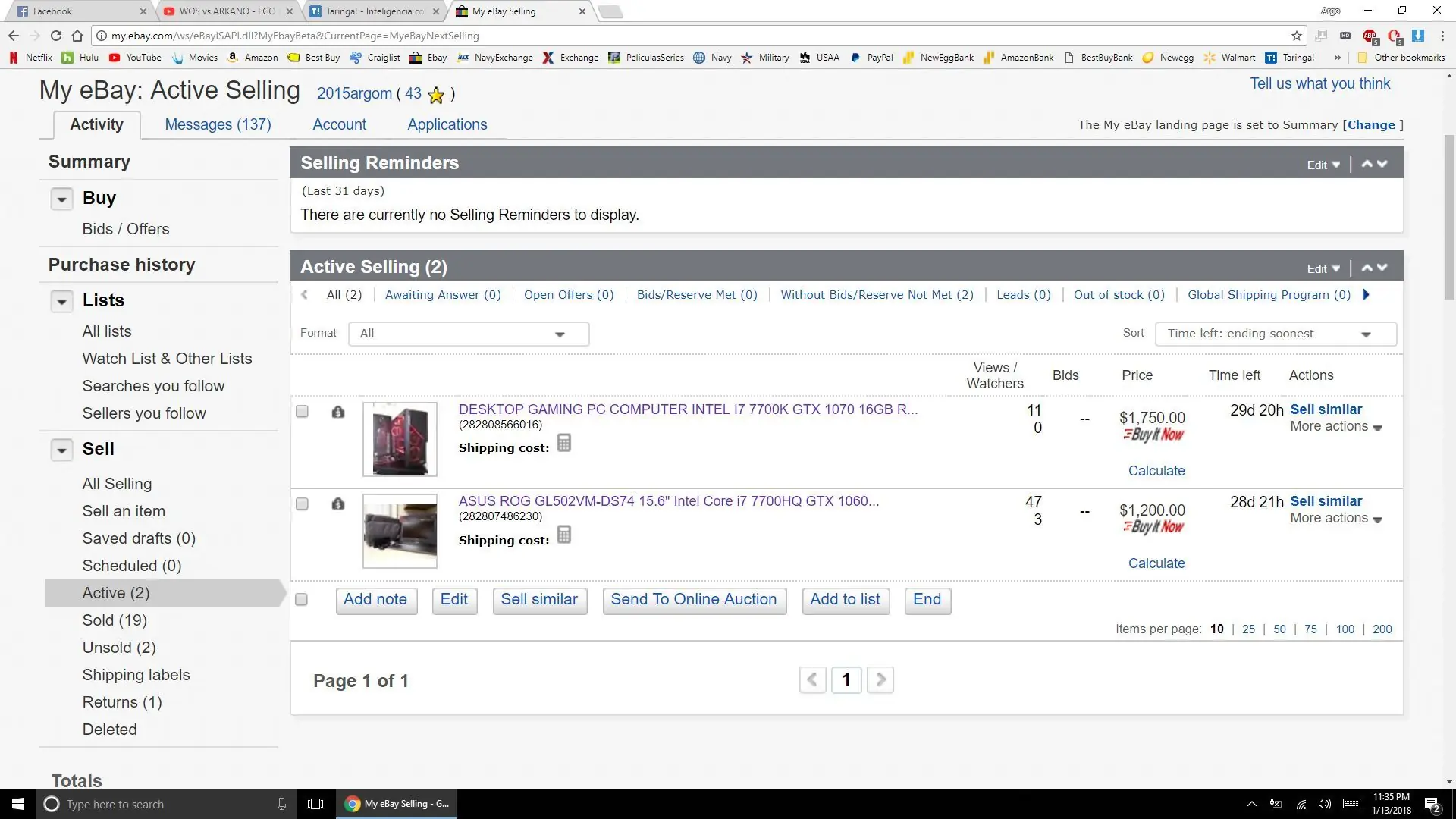Viewport: 1456px width, 819px height.
Task: Expand the Edit dropdown in Selling Reminders
Action: [x=1322, y=164]
